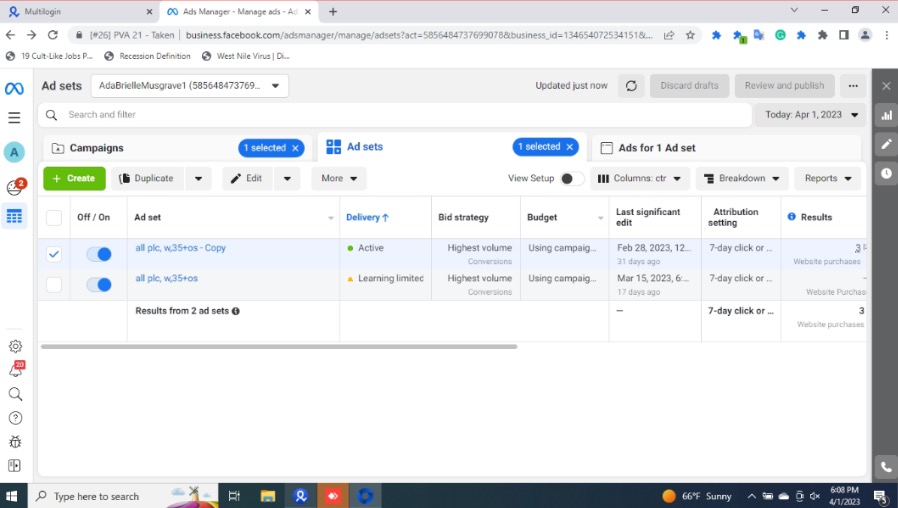Image resolution: width=898 pixels, height=508 pixels.
Task: Open notifications bell with badge 20
Action: coord(16,369)
